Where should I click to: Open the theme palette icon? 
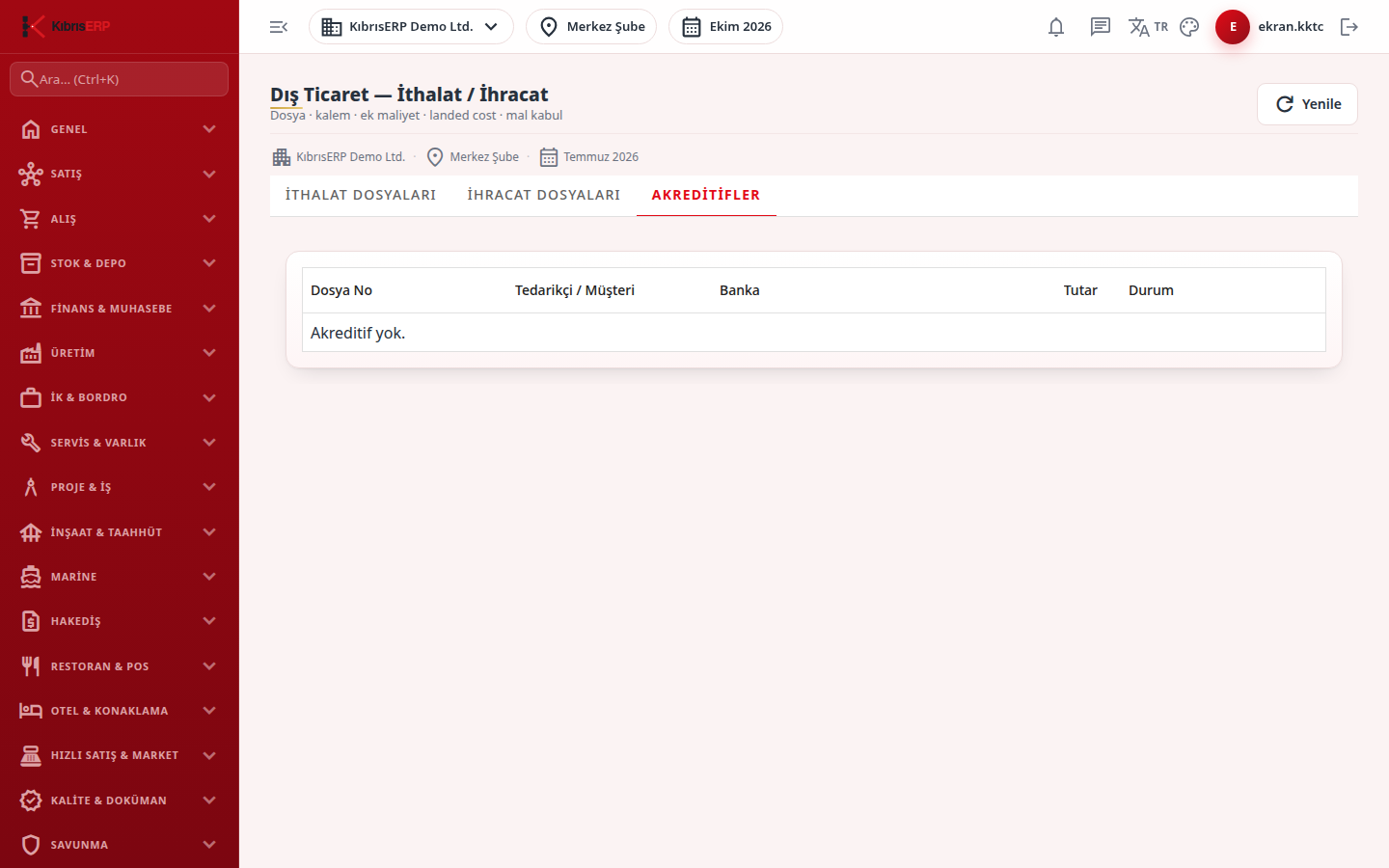click(x=1189, y=27)
